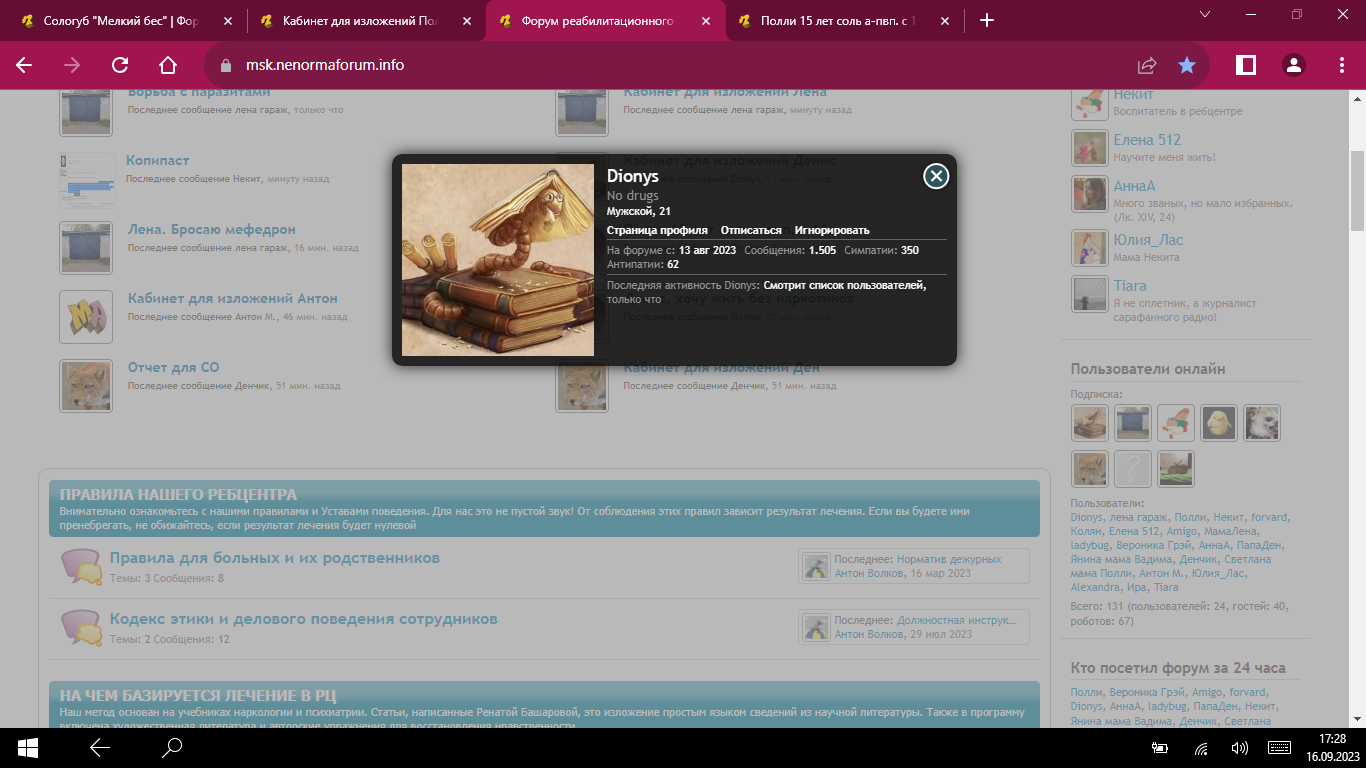Click the Tiara avatar thumbnail

click(1089, 294)
